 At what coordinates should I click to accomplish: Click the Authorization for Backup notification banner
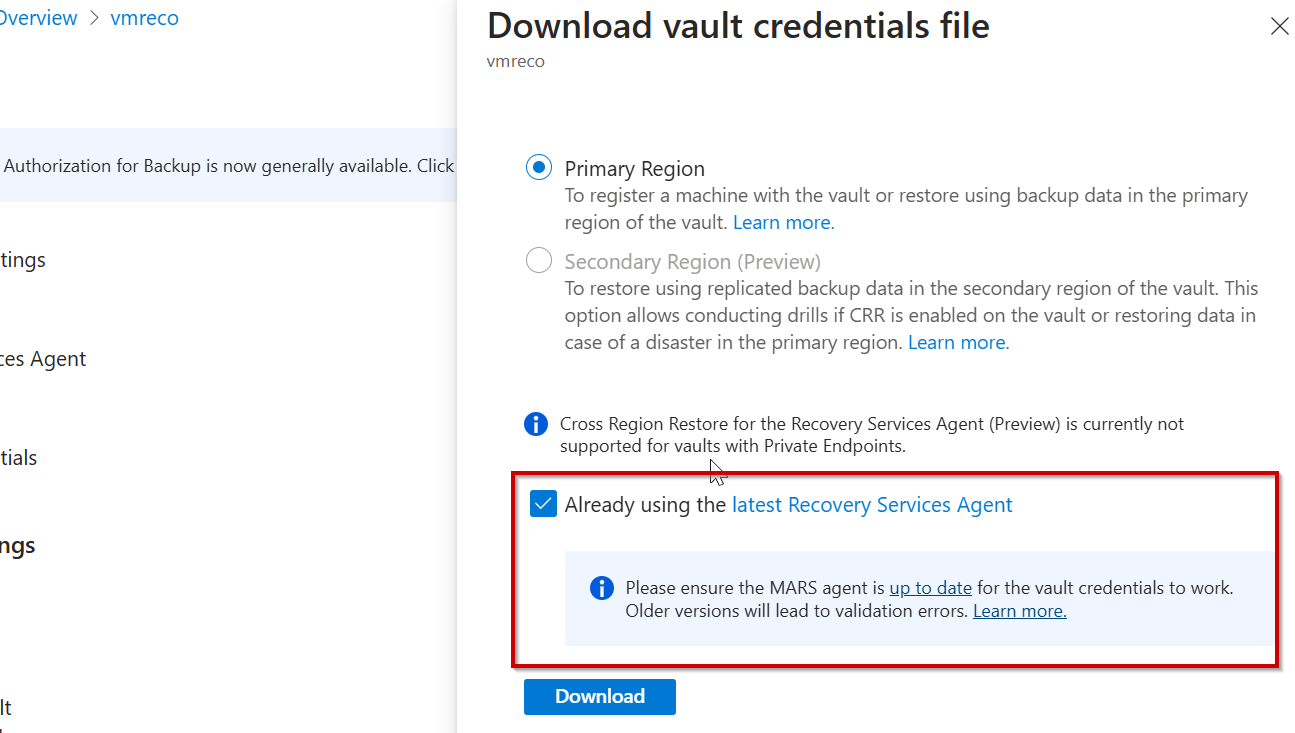point(228,166)
